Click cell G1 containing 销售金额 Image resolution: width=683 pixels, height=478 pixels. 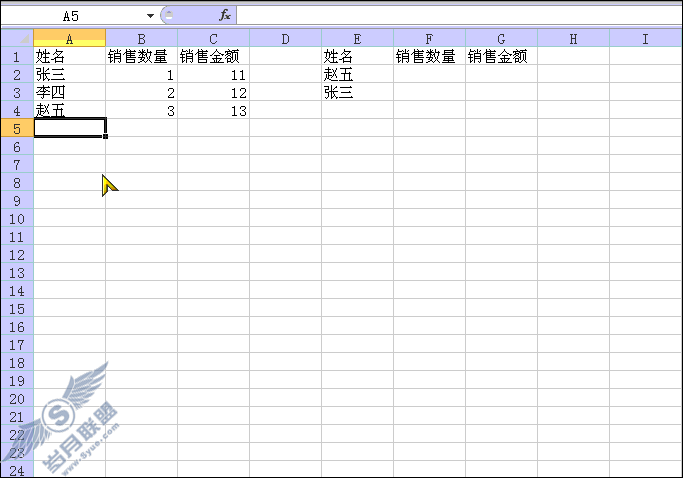501,57
